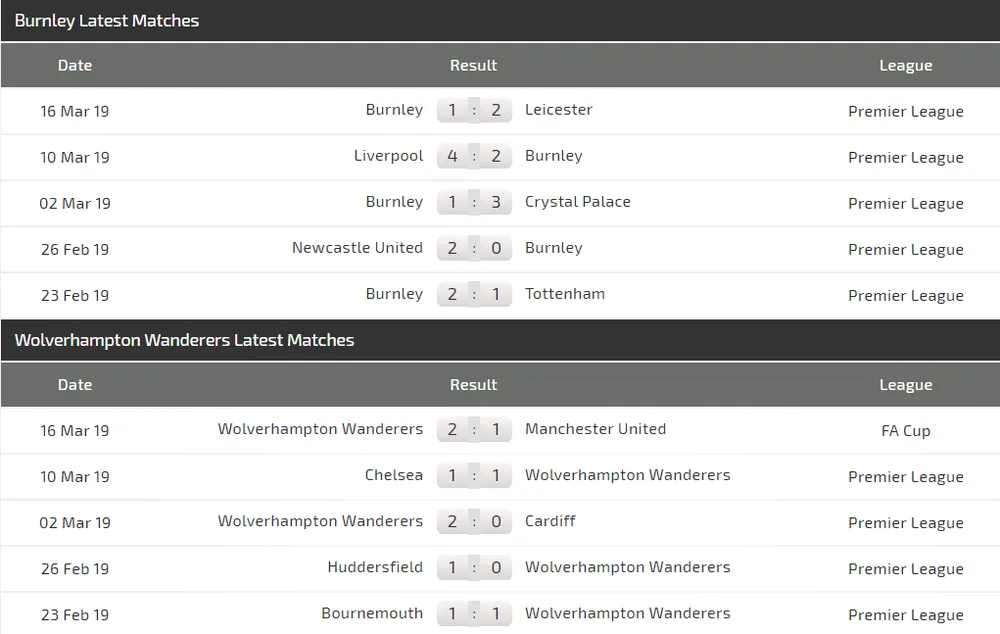Sort by the Date column header

pyautogui.click(x=75, y=65)
